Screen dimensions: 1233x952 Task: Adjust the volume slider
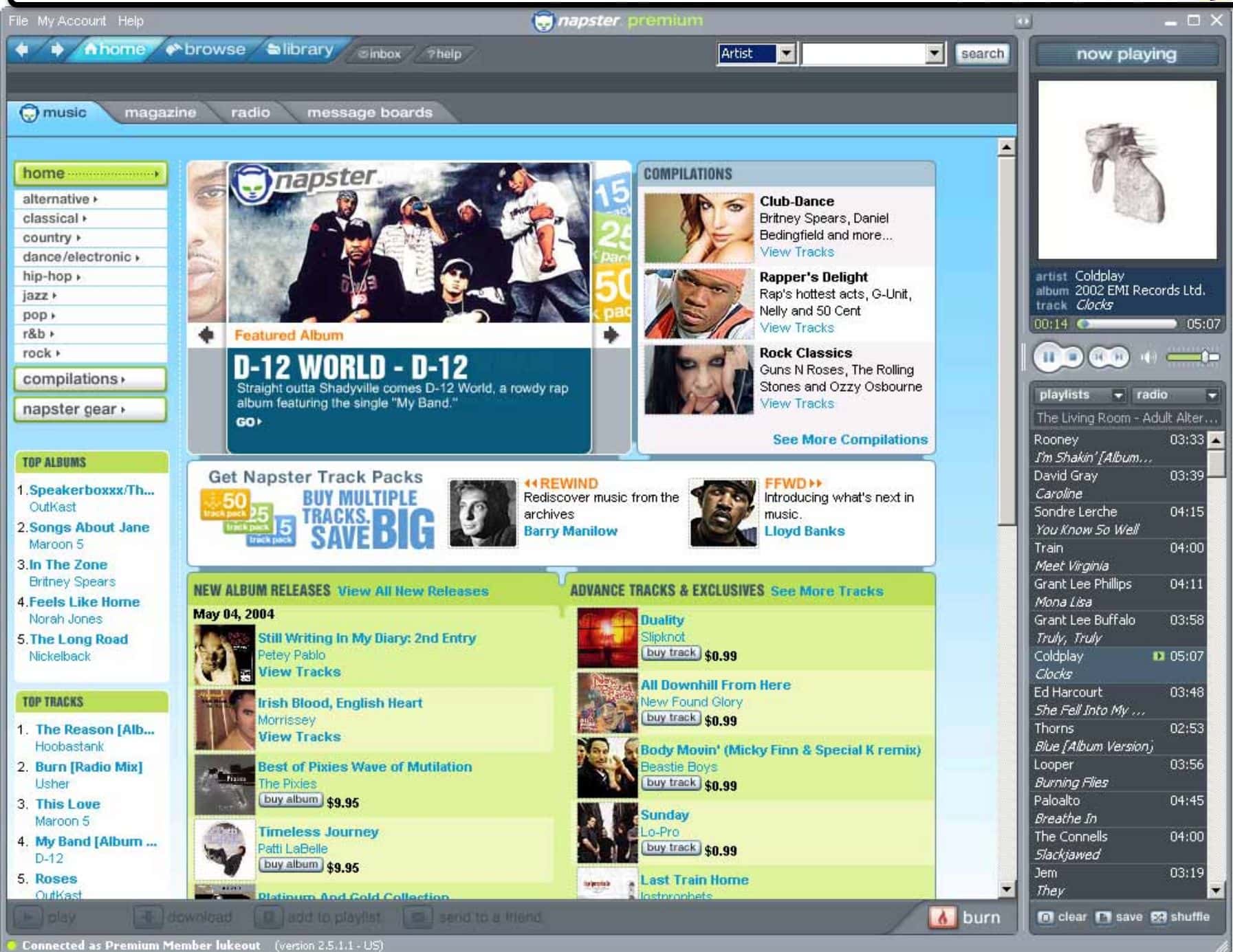tap(1192, 357)
